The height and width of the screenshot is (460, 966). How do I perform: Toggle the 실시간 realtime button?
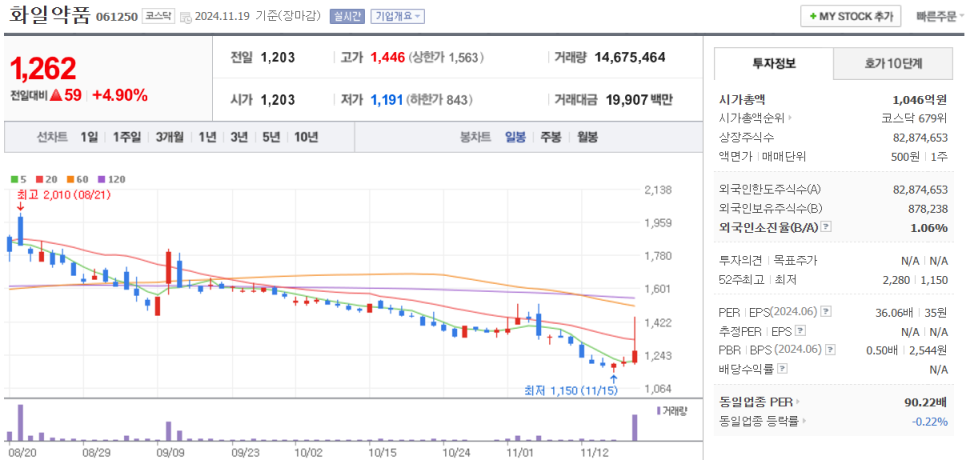click(347, 17)
